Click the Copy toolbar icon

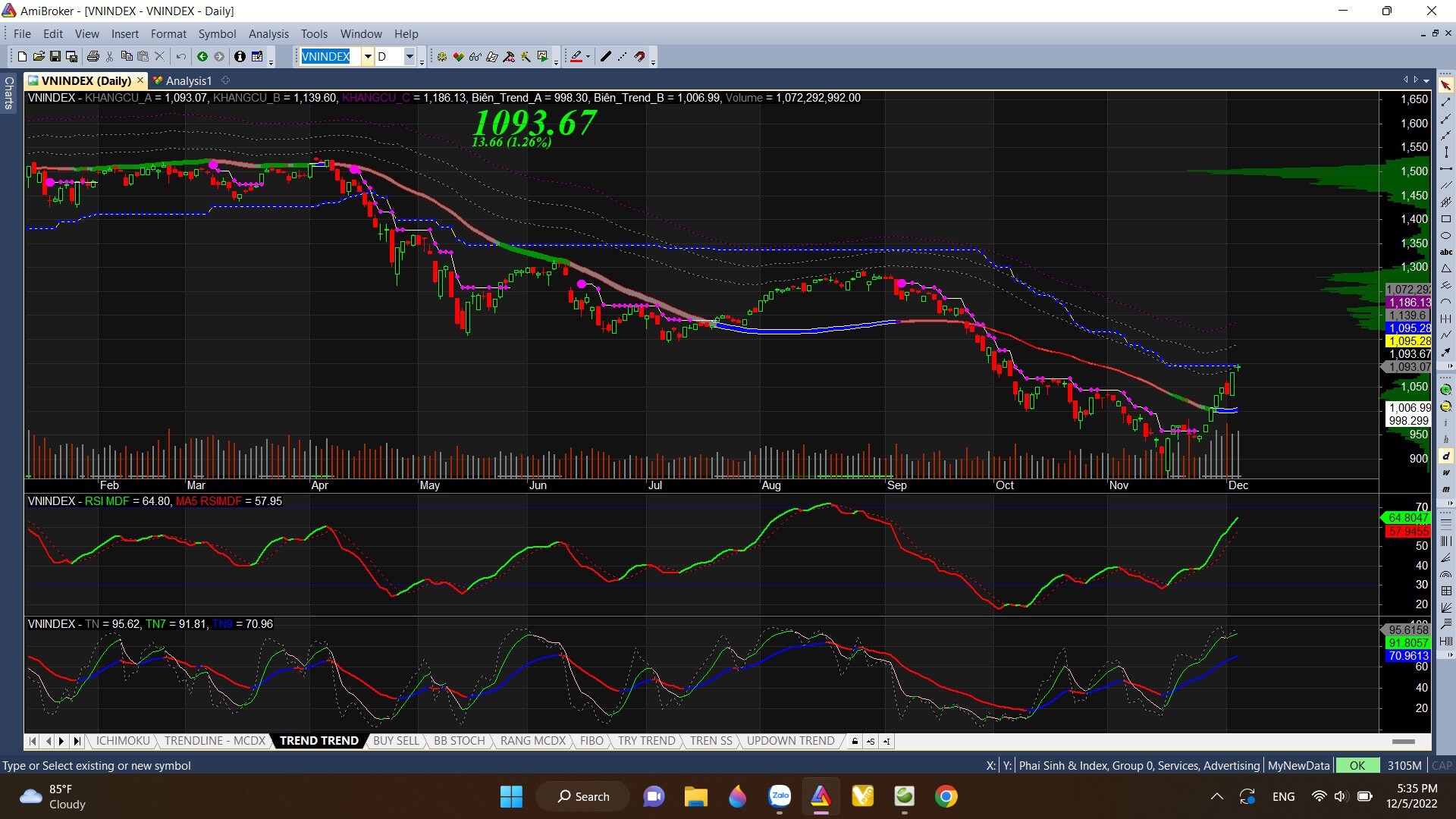[x=127, y=56]
